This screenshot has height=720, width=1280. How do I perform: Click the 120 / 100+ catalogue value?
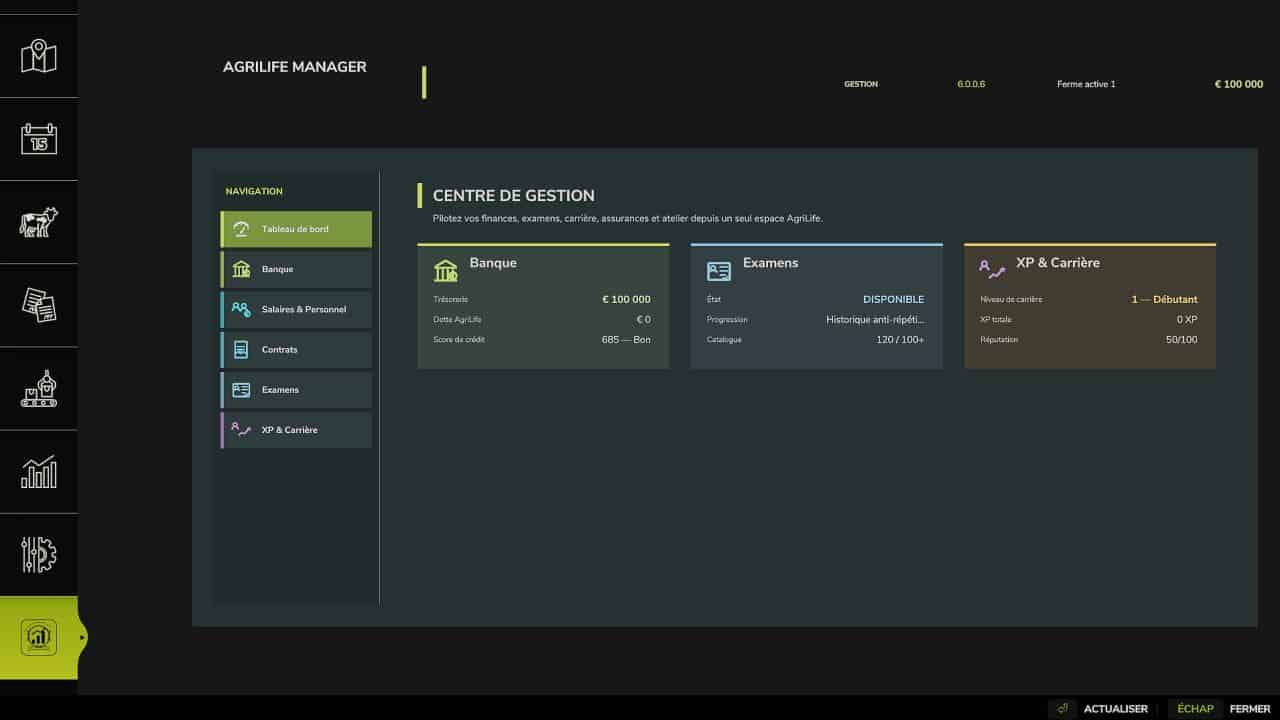900,340
